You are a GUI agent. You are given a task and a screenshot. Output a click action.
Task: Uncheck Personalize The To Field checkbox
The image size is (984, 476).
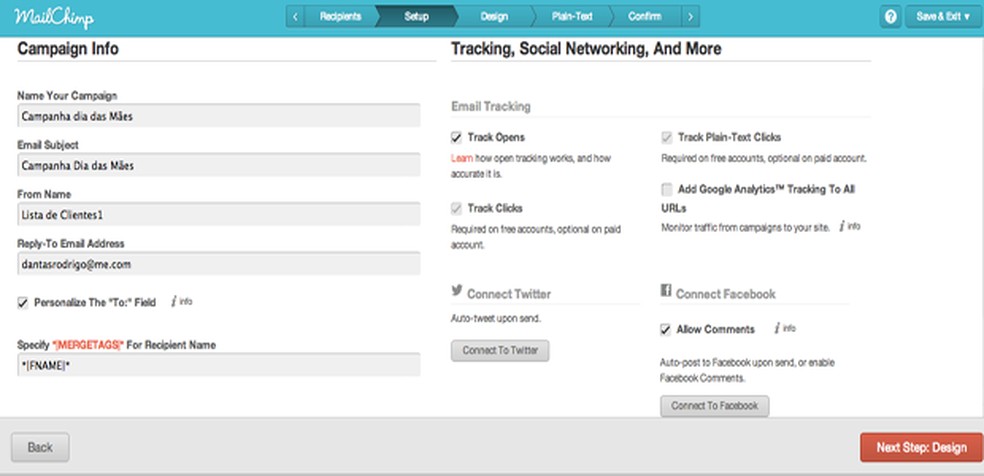click(23, 302)
